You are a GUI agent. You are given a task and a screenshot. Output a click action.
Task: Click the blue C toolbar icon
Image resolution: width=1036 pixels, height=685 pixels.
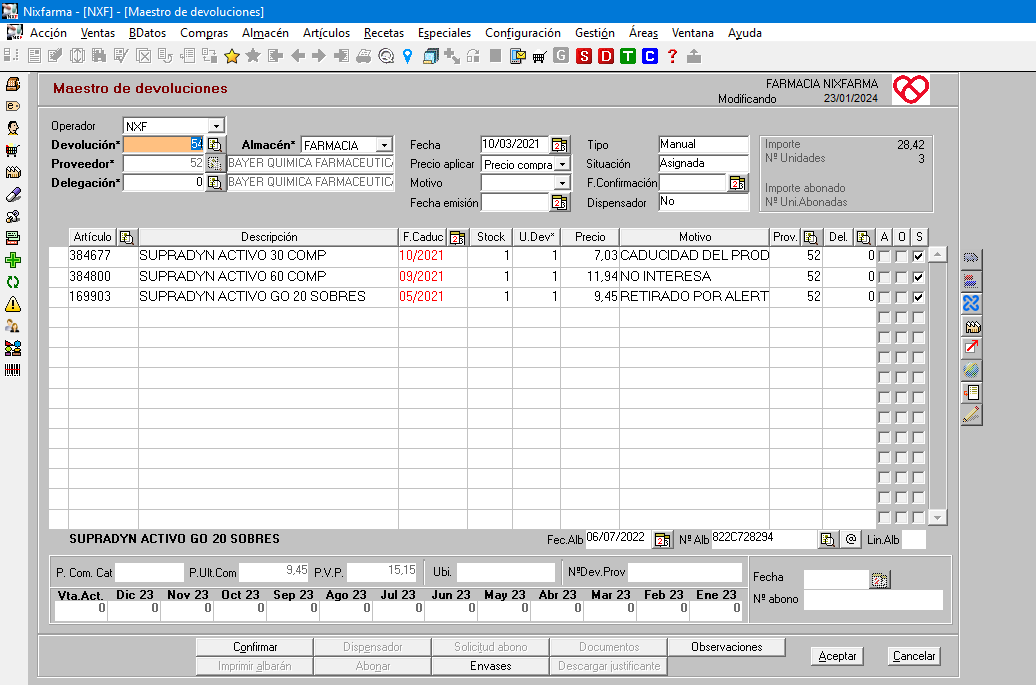click(650, 56)
